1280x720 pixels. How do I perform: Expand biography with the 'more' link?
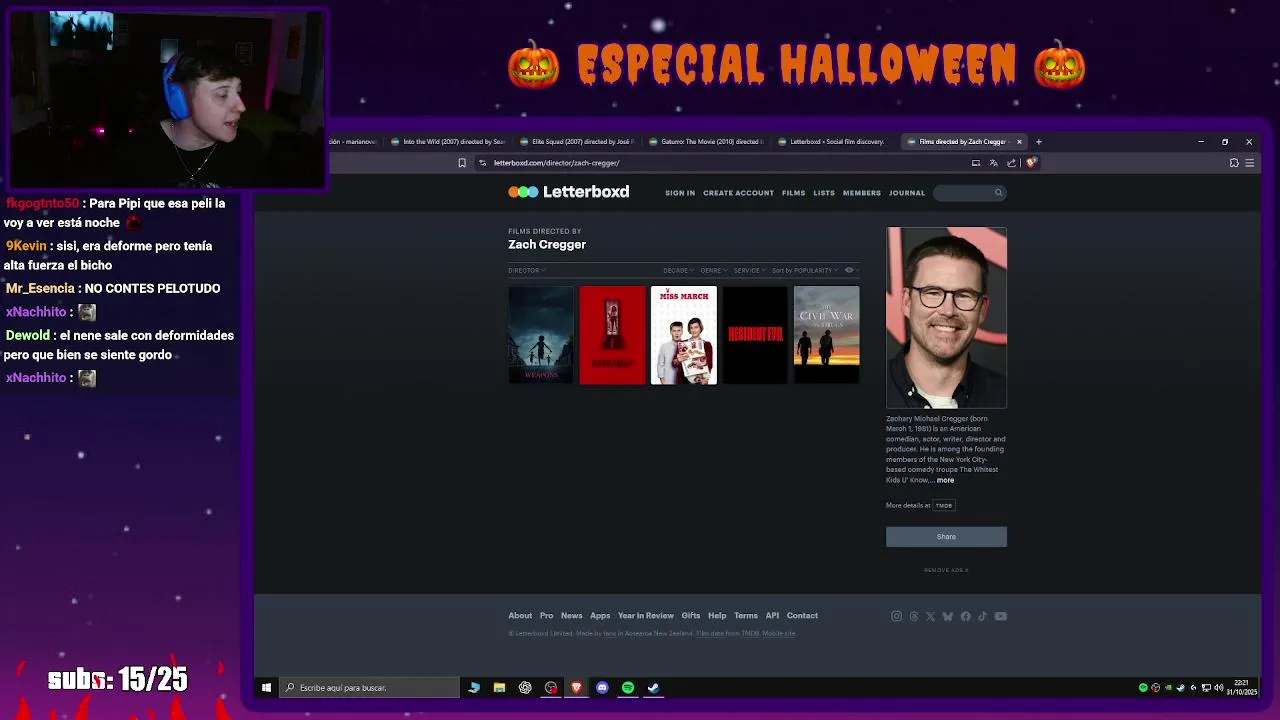[945, 480]
